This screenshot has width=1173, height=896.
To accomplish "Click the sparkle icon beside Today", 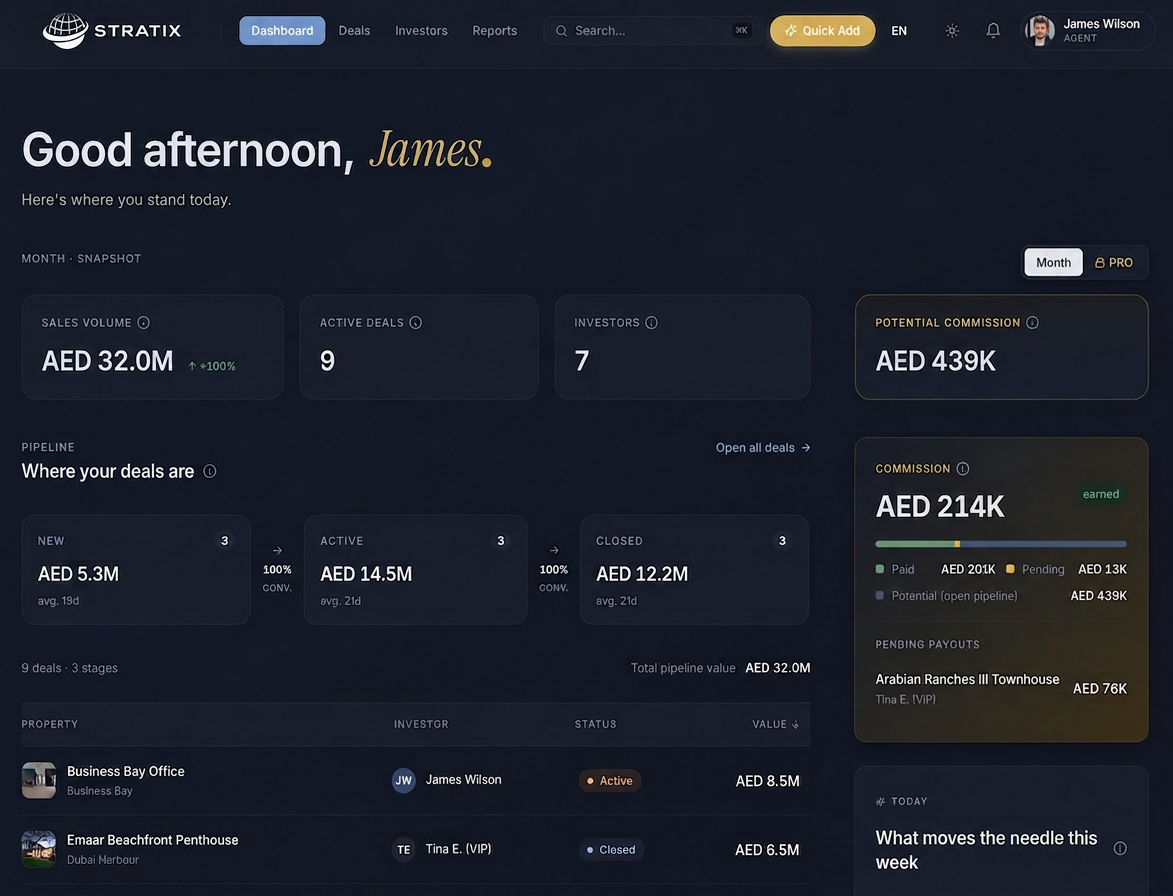I will (x=880, y=801).
